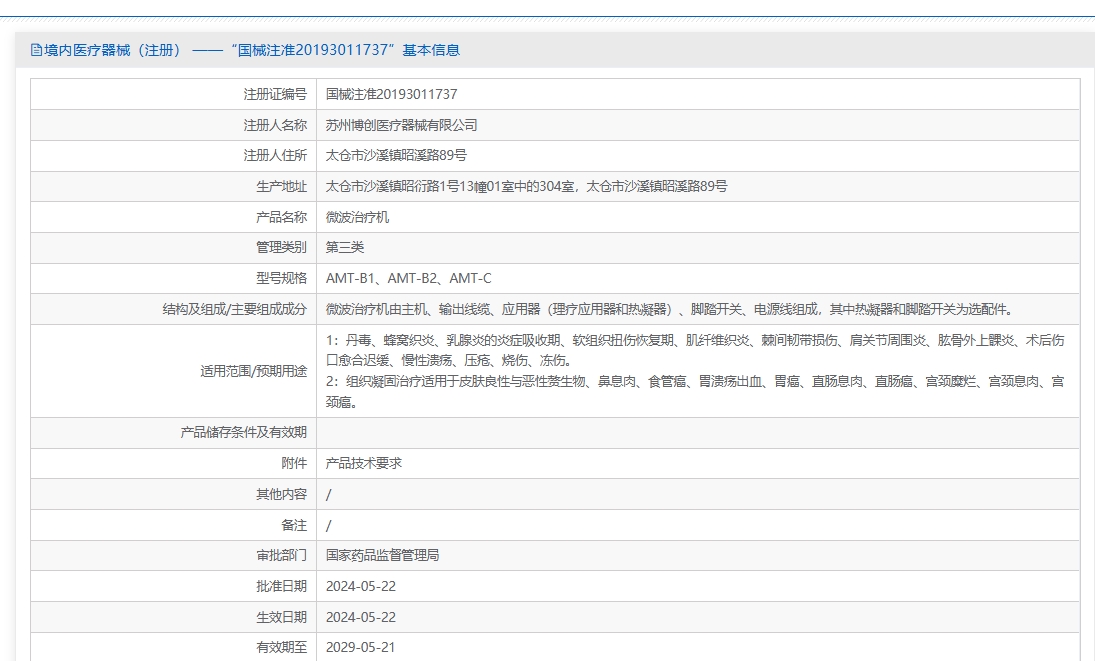Click the label 批准日期
This screenshot has height=661, width=1095.
tap(281, 586)
